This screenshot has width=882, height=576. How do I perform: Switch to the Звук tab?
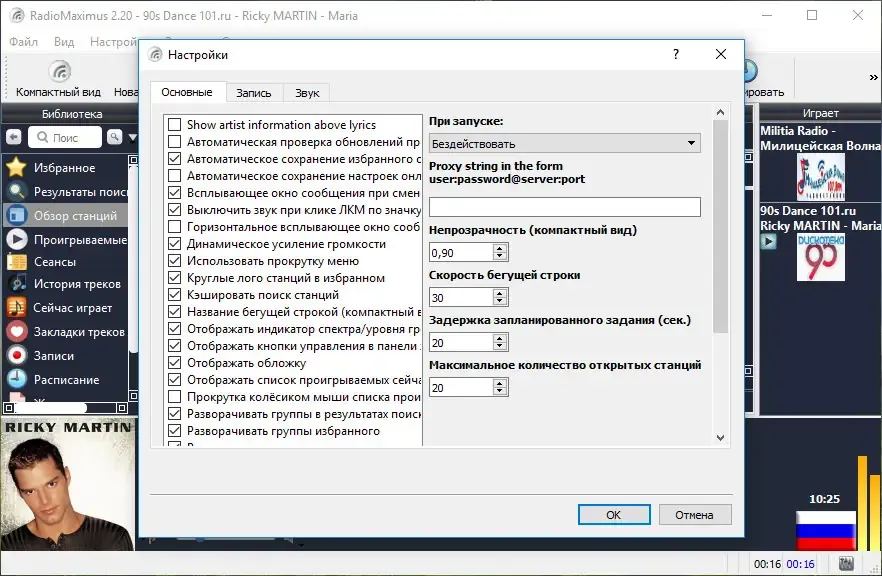point(307,93)
